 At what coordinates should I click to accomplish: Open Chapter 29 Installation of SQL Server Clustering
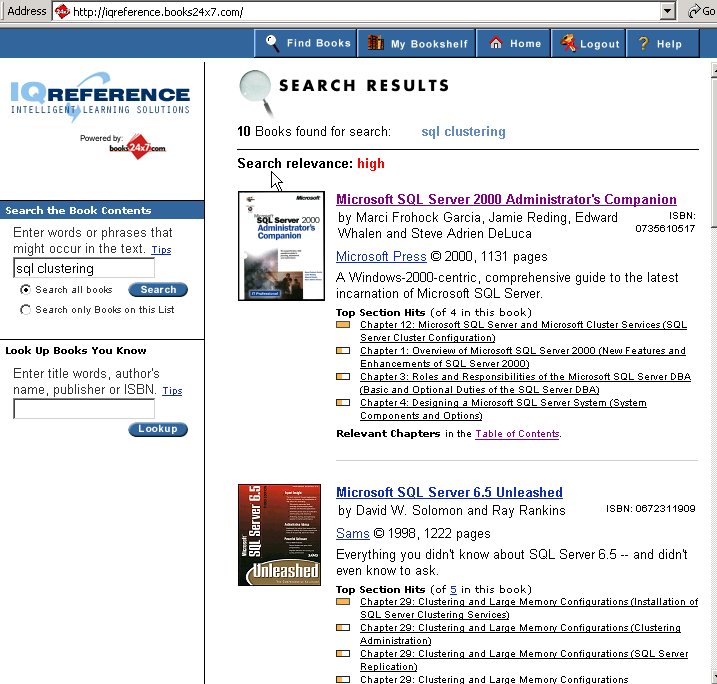point(529,608)
